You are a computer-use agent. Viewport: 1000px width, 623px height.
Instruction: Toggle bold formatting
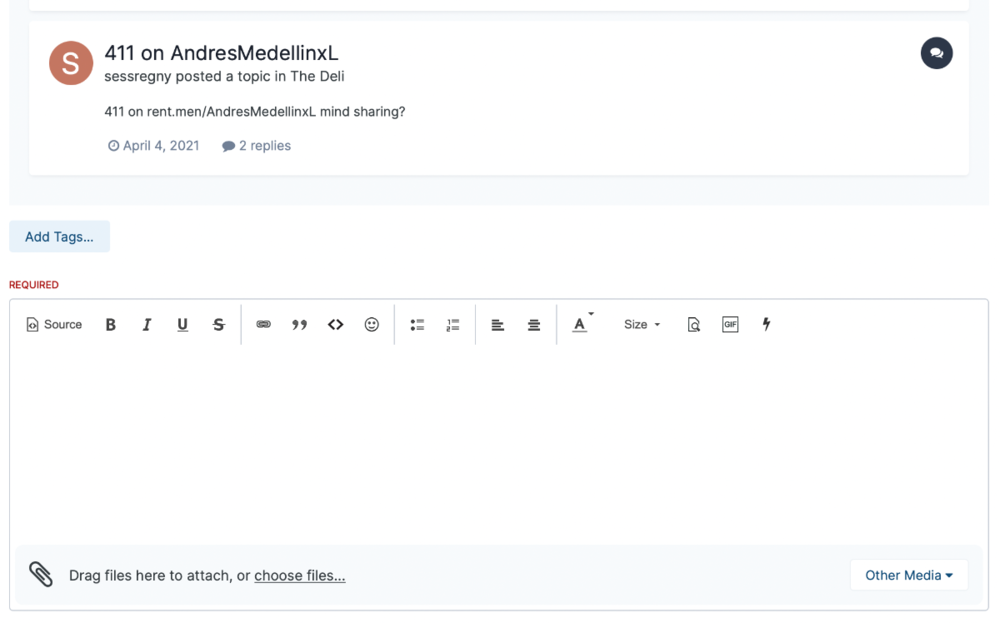(111, 325)
